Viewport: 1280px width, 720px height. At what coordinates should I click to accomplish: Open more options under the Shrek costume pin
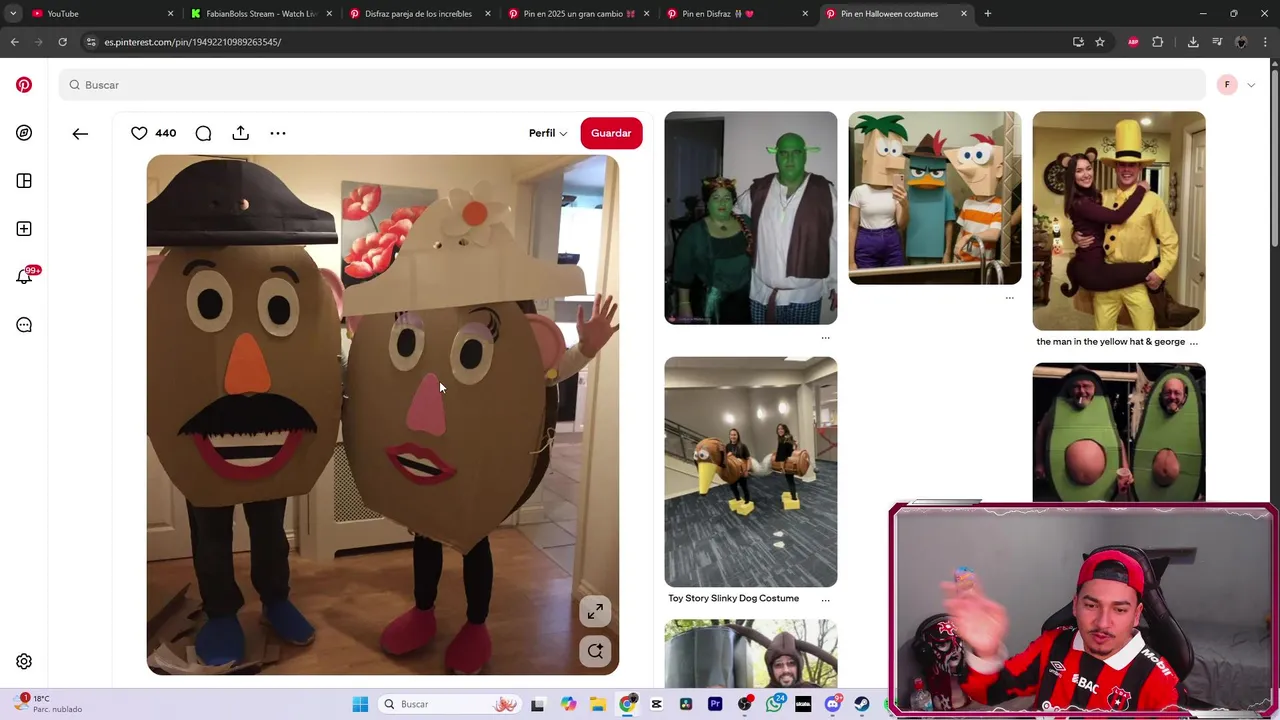click(825, 338)
